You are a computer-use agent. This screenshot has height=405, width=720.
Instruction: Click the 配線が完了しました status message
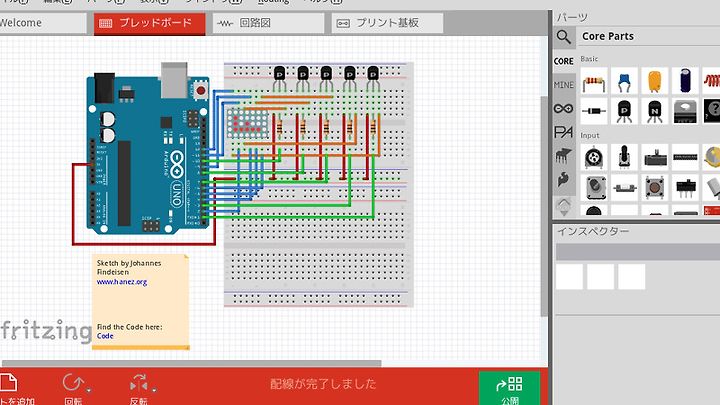click(323, 384)
